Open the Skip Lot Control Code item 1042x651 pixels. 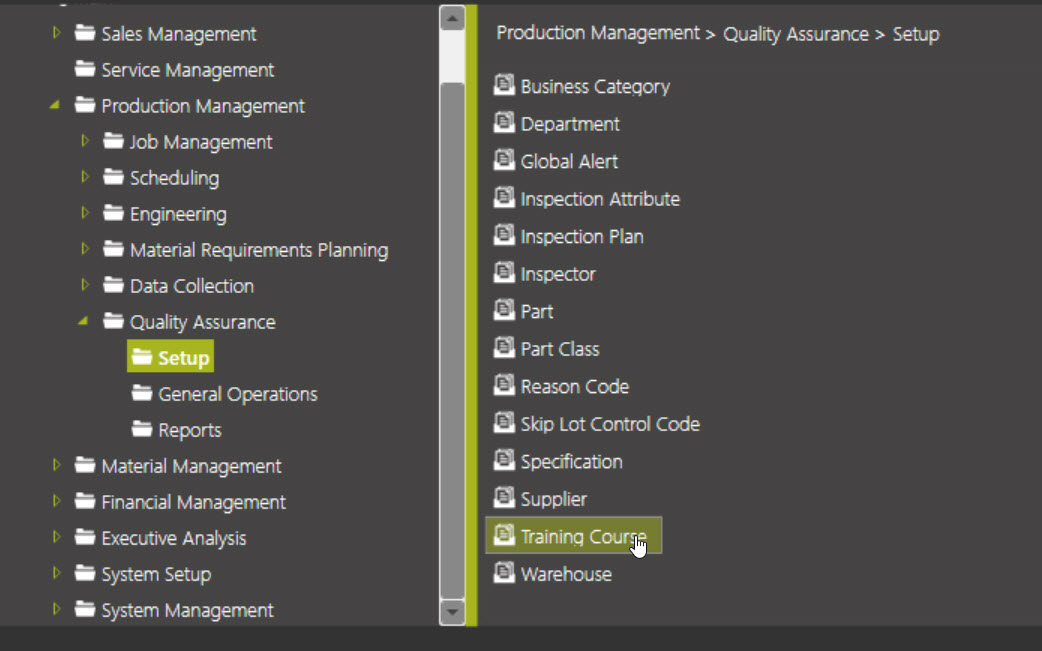point(609,424)
